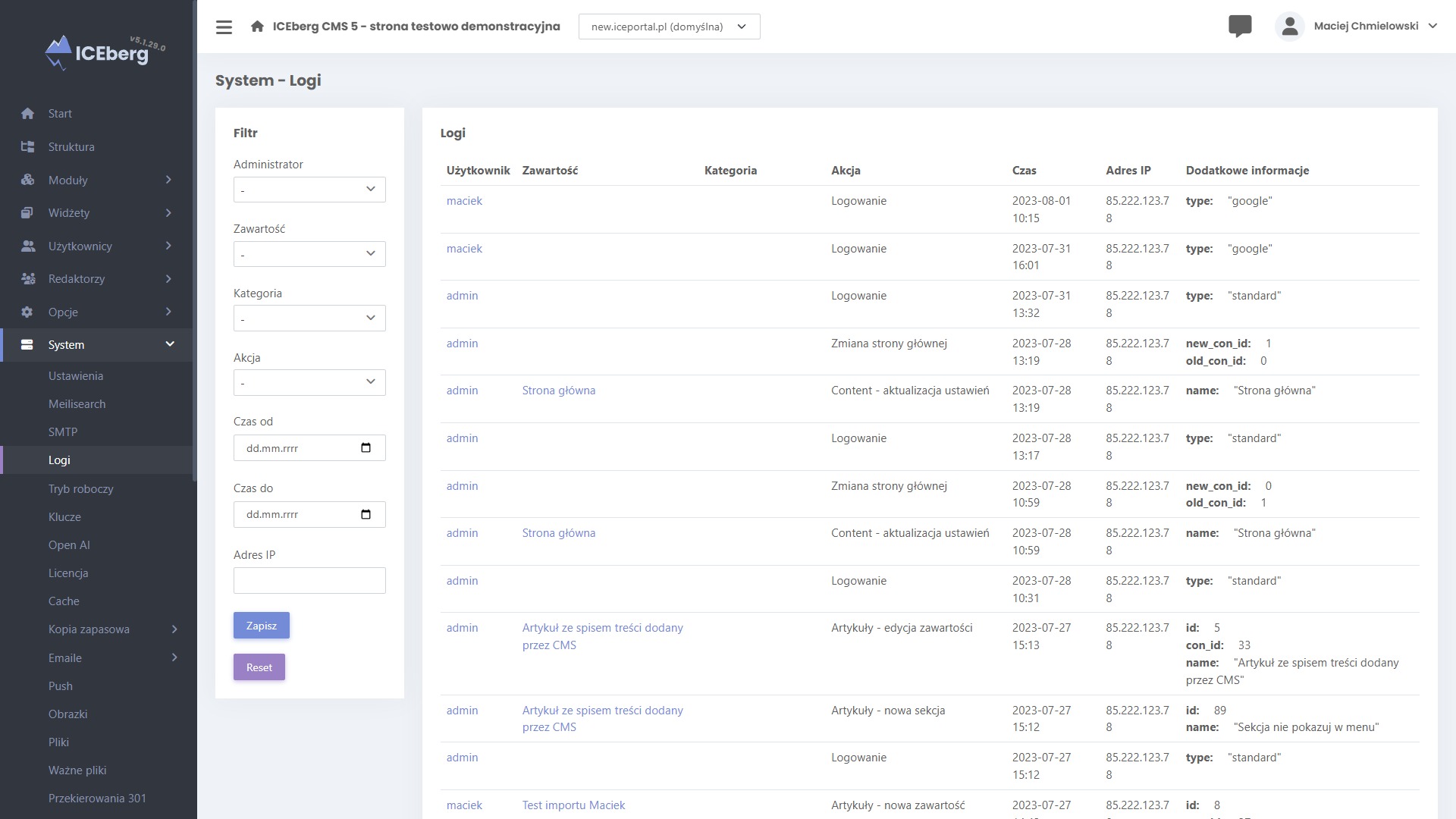1456x819 pixels.
Task: Focus the Czas od date field
Action: click(309, 448)
